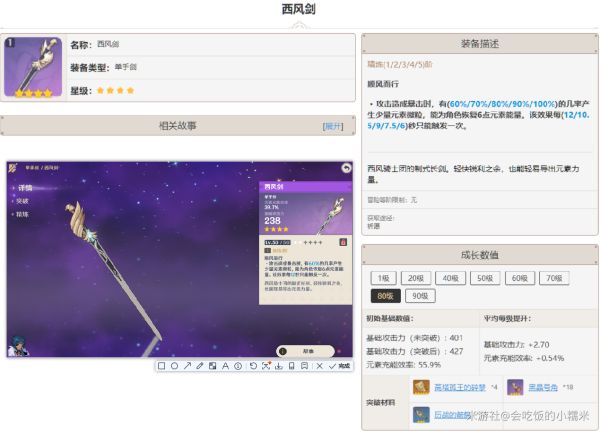600x432 pixels.
Task: Open the 详情 menu in the game
Action: point(25,188)
